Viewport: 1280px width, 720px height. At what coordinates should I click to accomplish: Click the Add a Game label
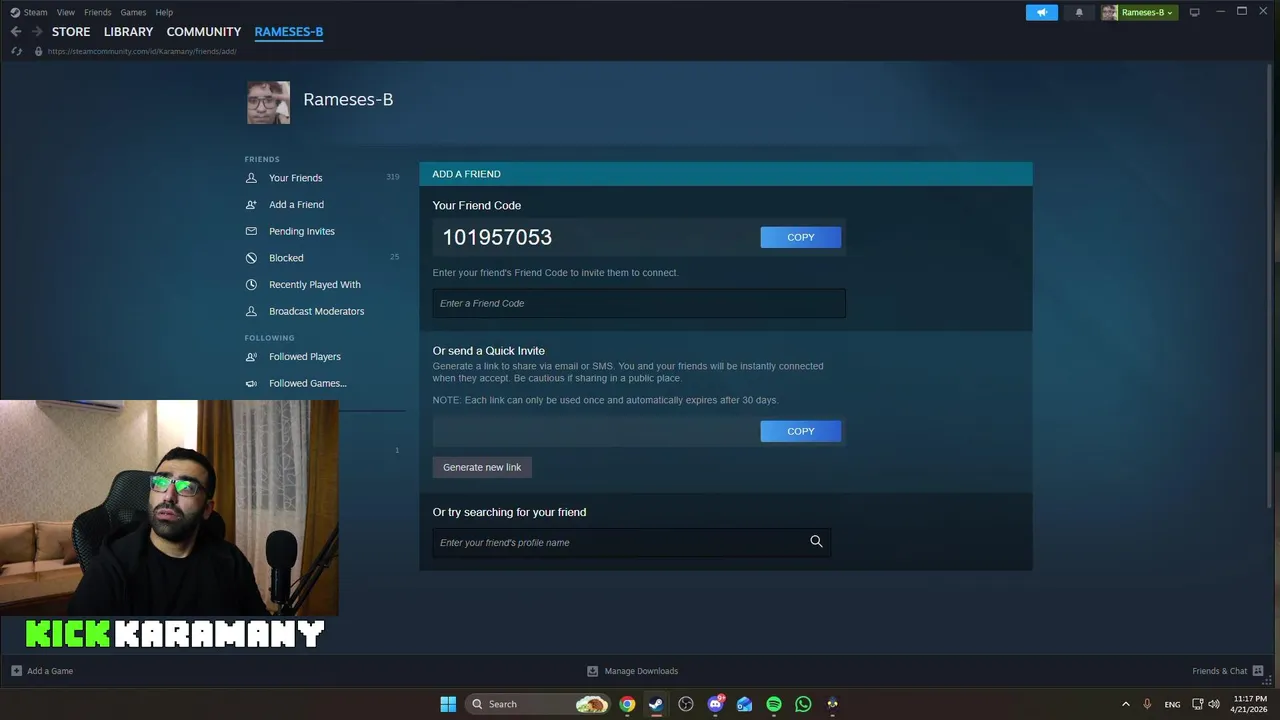[50, 671]
